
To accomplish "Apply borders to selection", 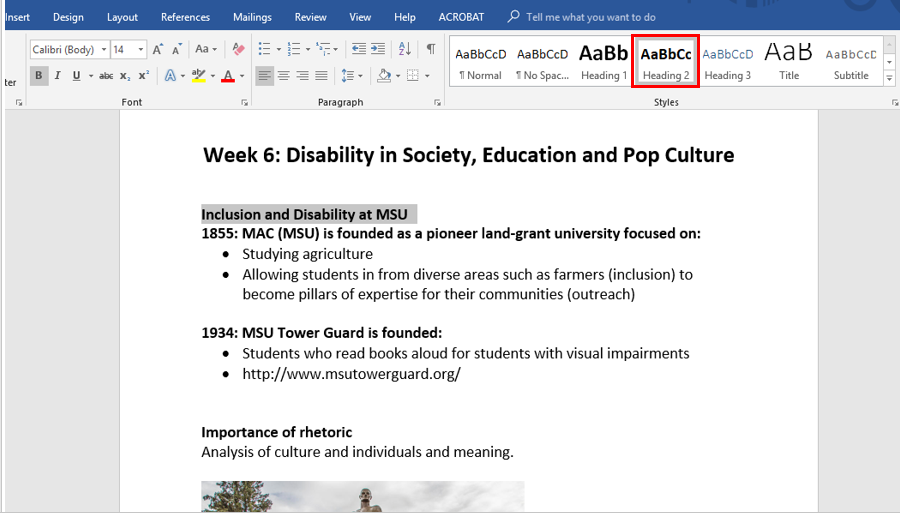I will pyautogui.click(x=413, y=75).
